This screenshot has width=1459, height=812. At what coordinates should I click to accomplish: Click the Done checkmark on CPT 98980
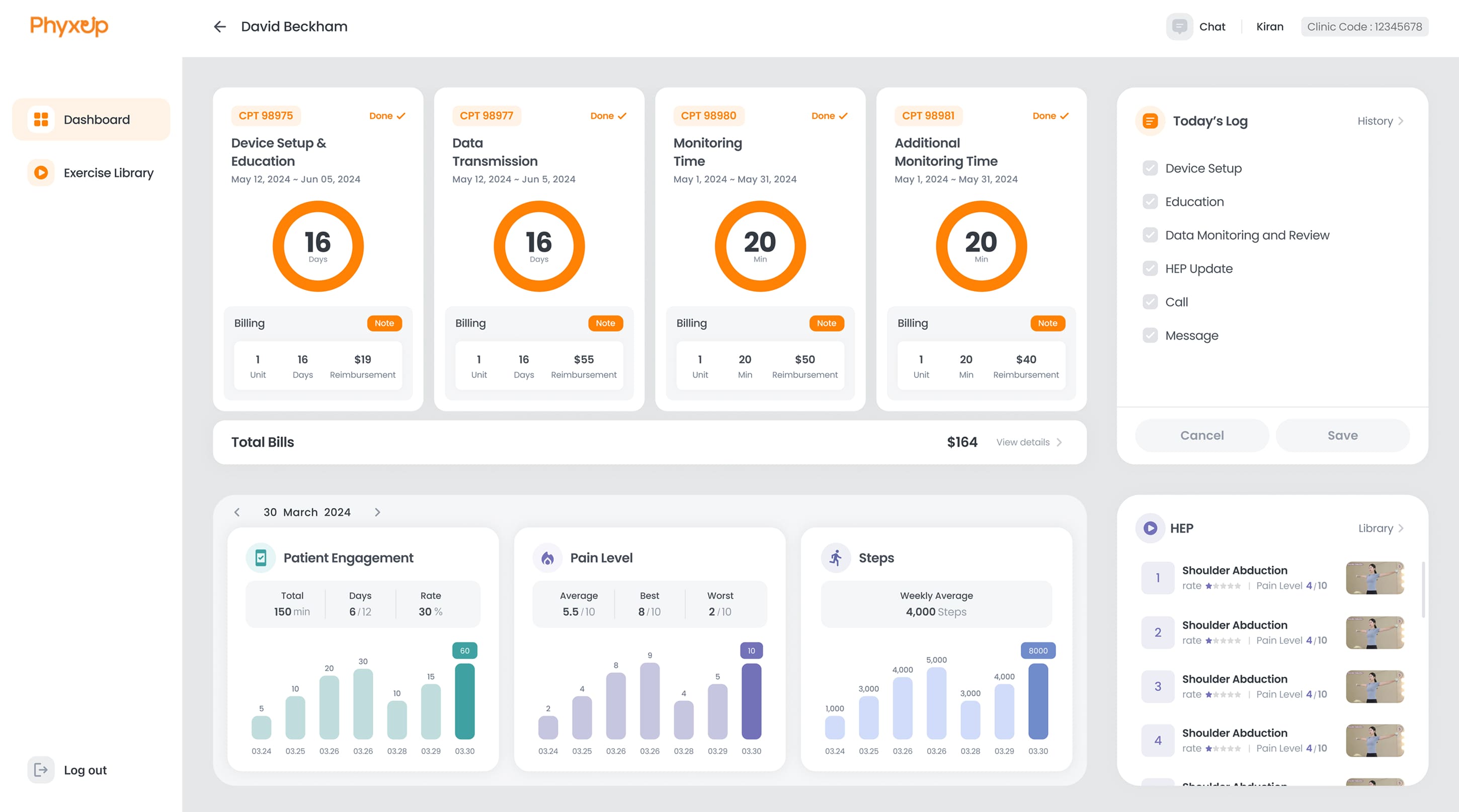(x=843, y=116)
